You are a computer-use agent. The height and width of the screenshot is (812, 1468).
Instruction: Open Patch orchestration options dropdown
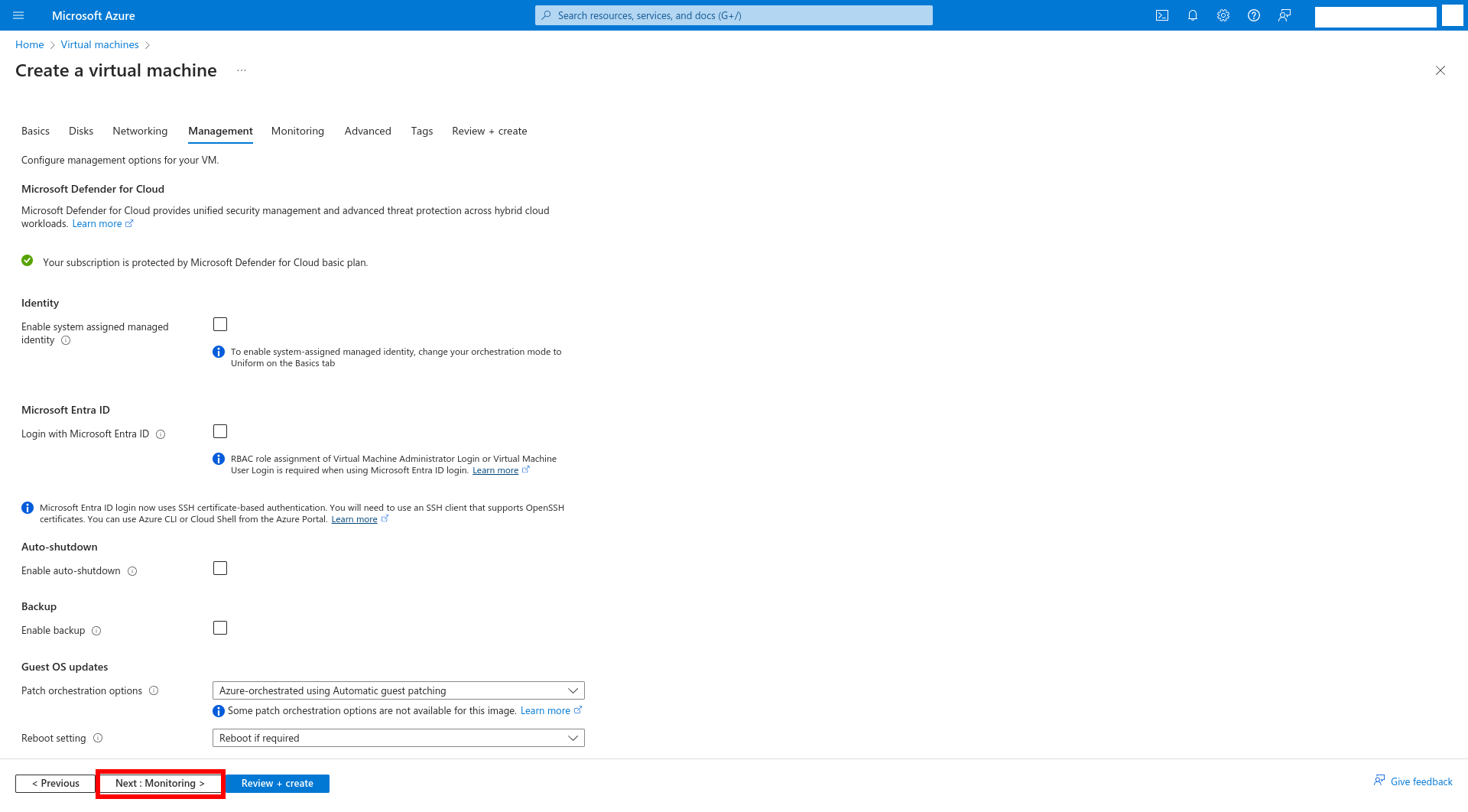click(x=398, y=690)
